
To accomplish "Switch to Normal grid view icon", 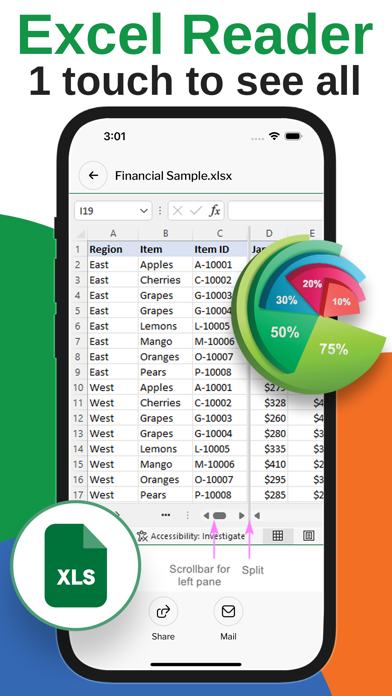I will tap(278, 536).
